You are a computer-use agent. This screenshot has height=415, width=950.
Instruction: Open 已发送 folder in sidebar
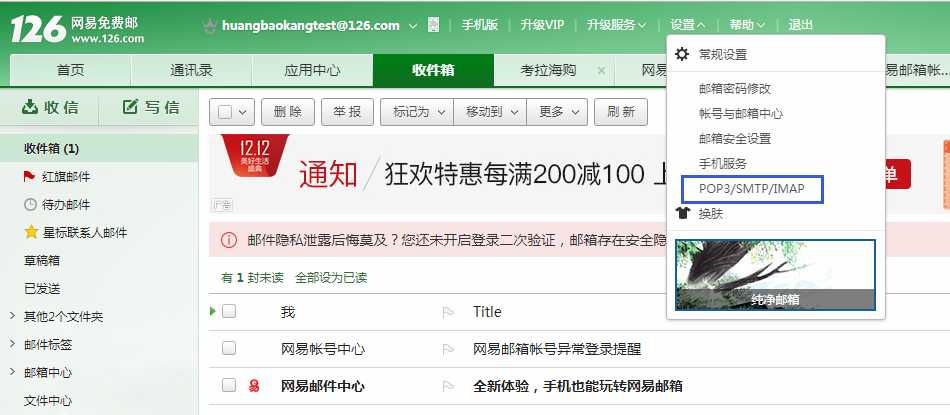click(42, 288)
